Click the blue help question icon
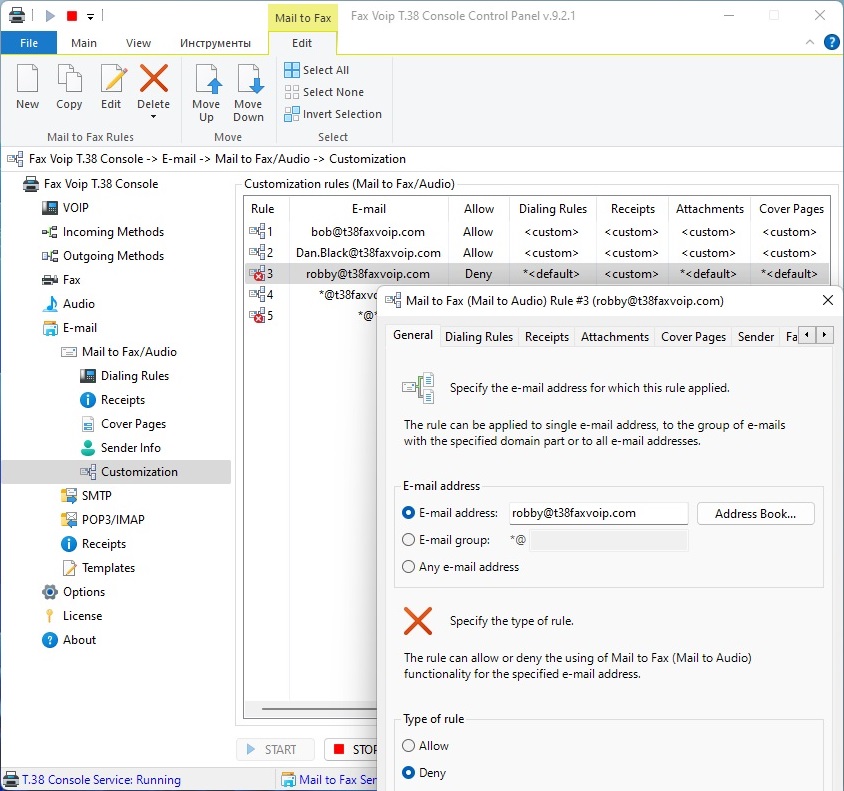This screenshot has height=791, width=844. 831,42
